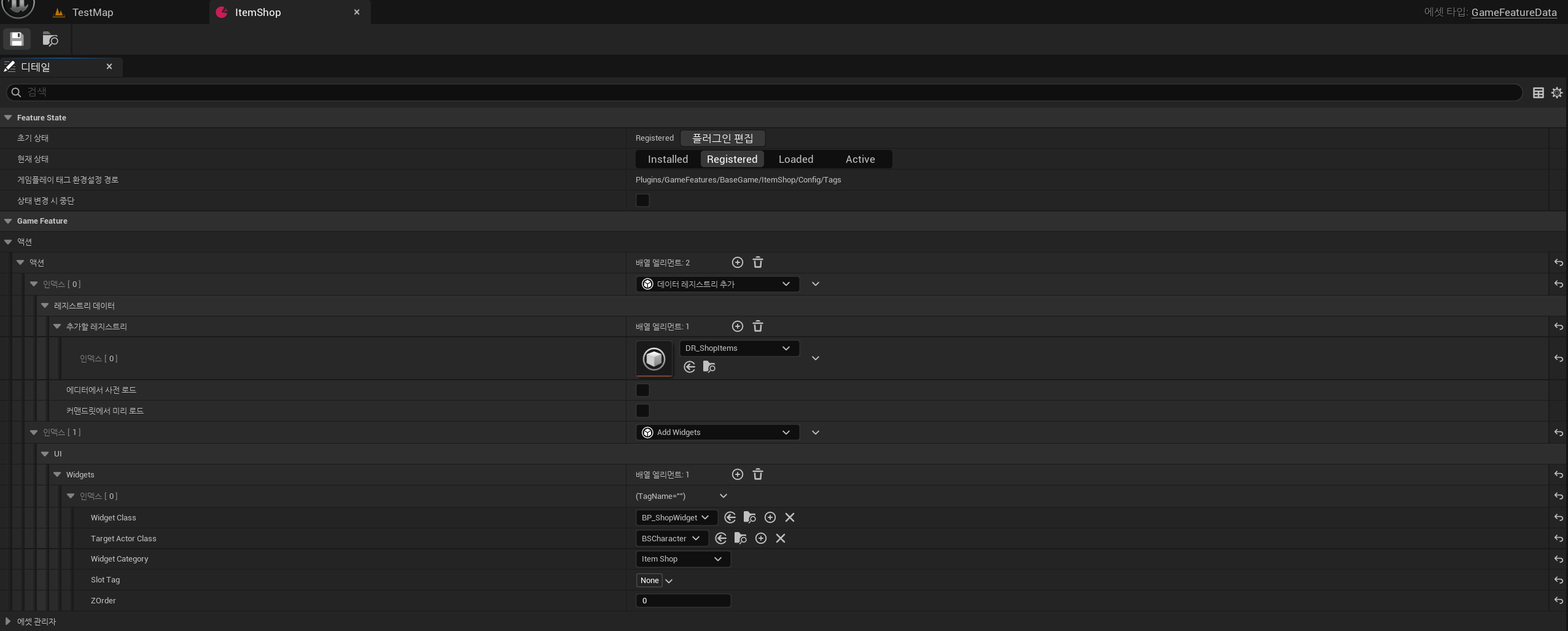Collapse the Feature State section
The height and width of the screenshot is (631, 1568).
(x=8, y=117)
